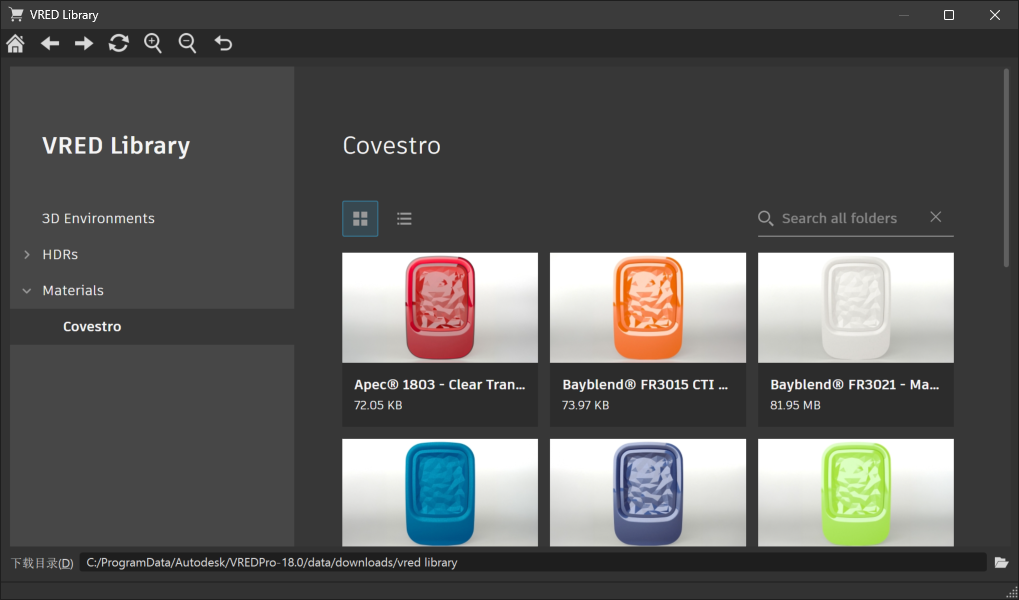Zoom in on thumbnails using the magnifier-plus icon
Screen dimensions: 1019x600
click(x=152, y=43)
